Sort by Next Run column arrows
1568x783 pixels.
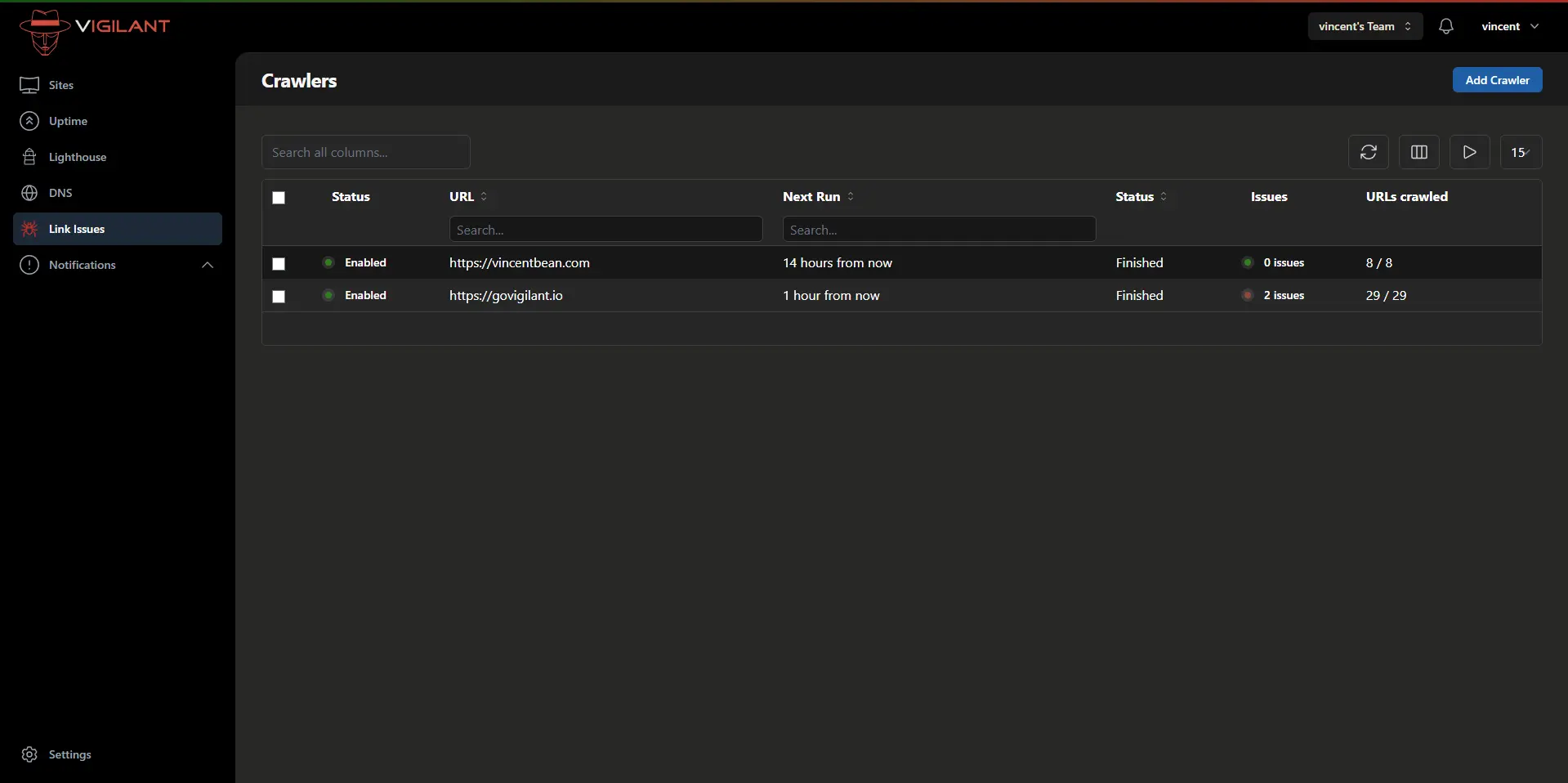[851, 196]
